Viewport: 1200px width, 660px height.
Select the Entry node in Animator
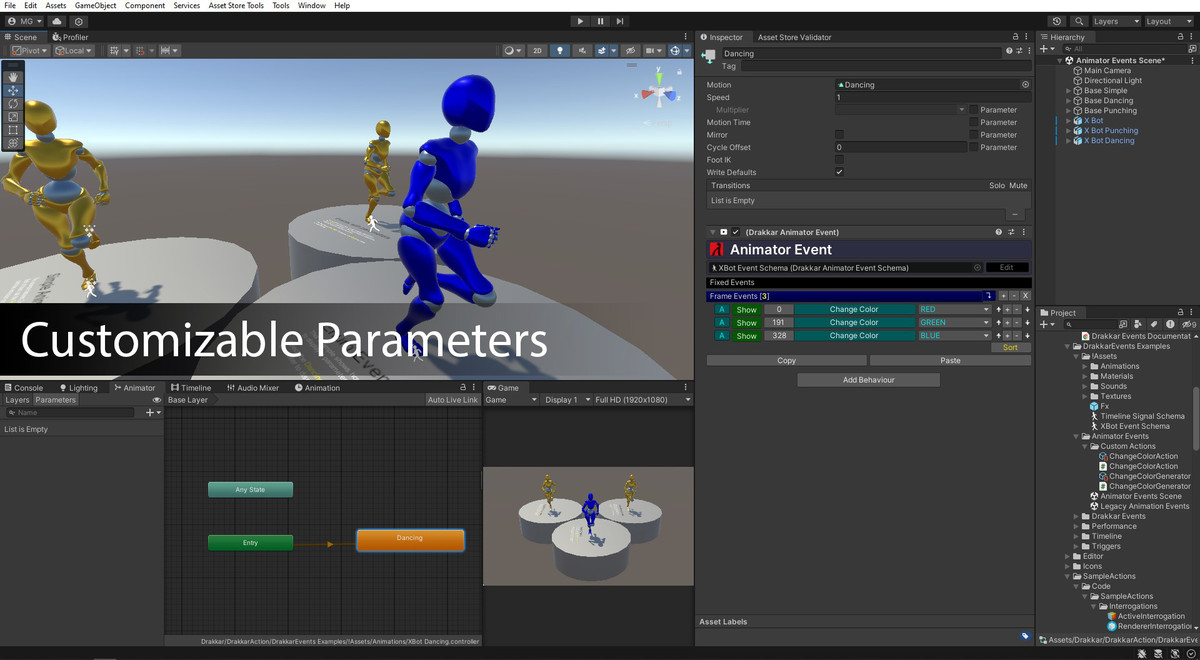250,543
